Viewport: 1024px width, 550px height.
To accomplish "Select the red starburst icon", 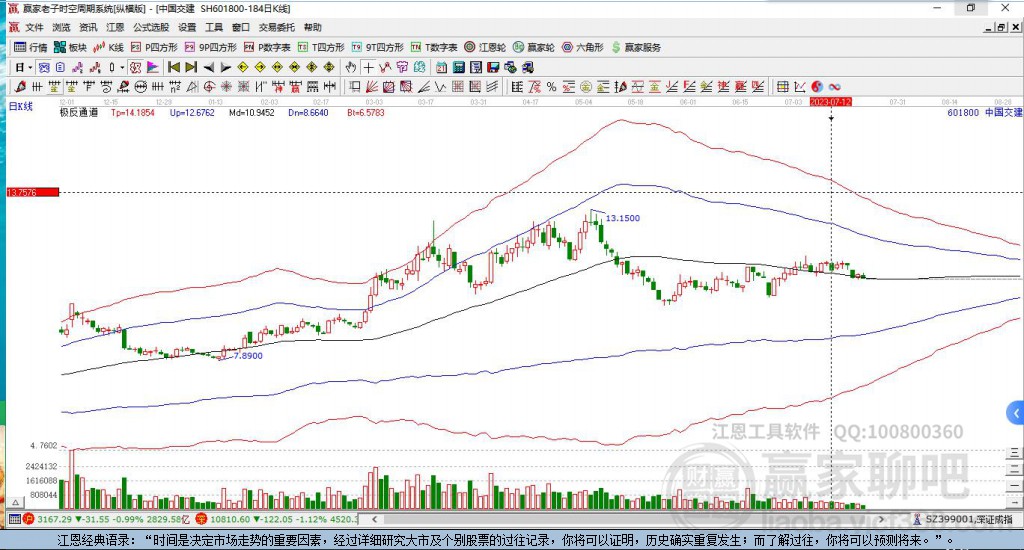I will [x=225, y=87].
